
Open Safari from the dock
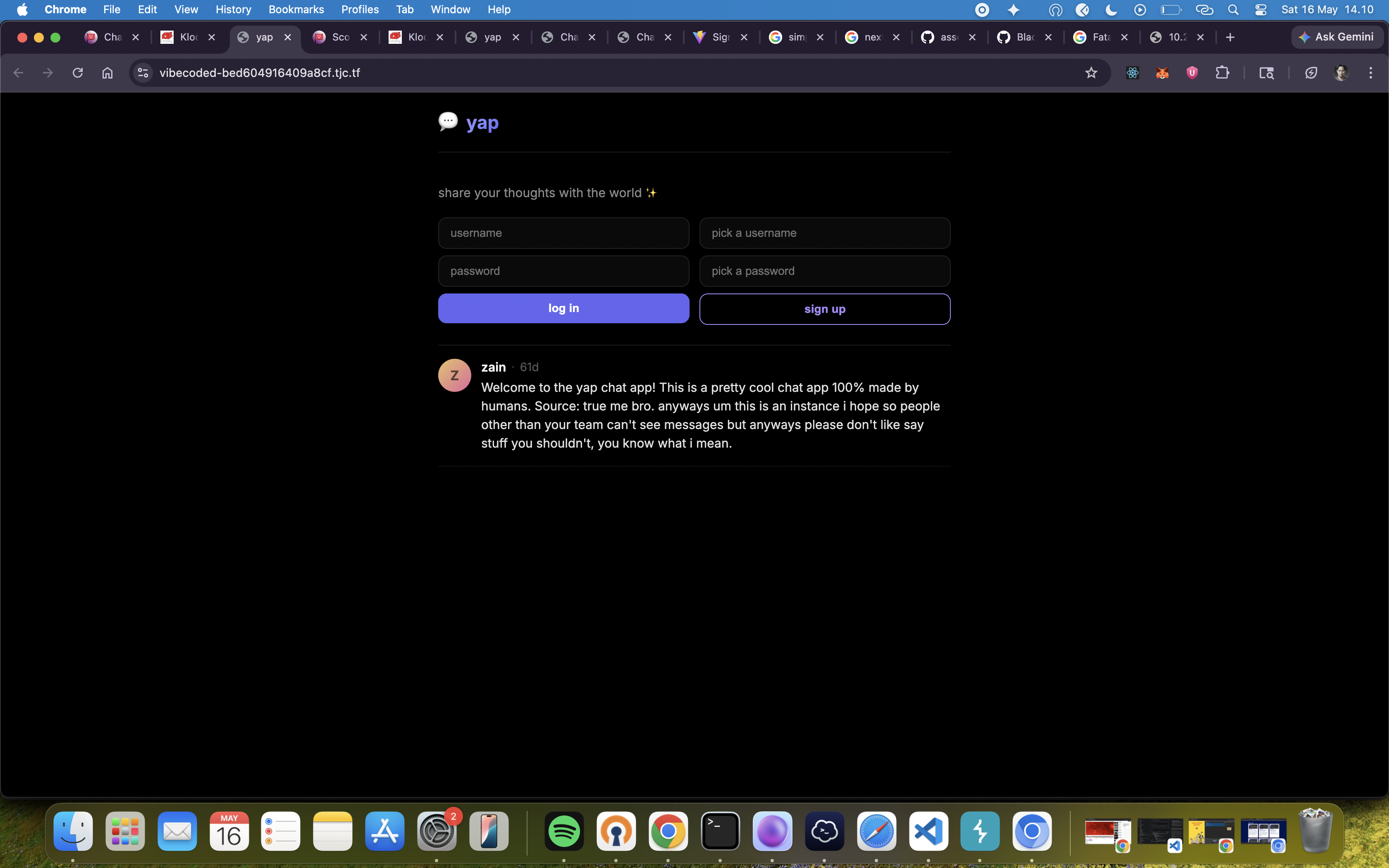coord(876,831)
